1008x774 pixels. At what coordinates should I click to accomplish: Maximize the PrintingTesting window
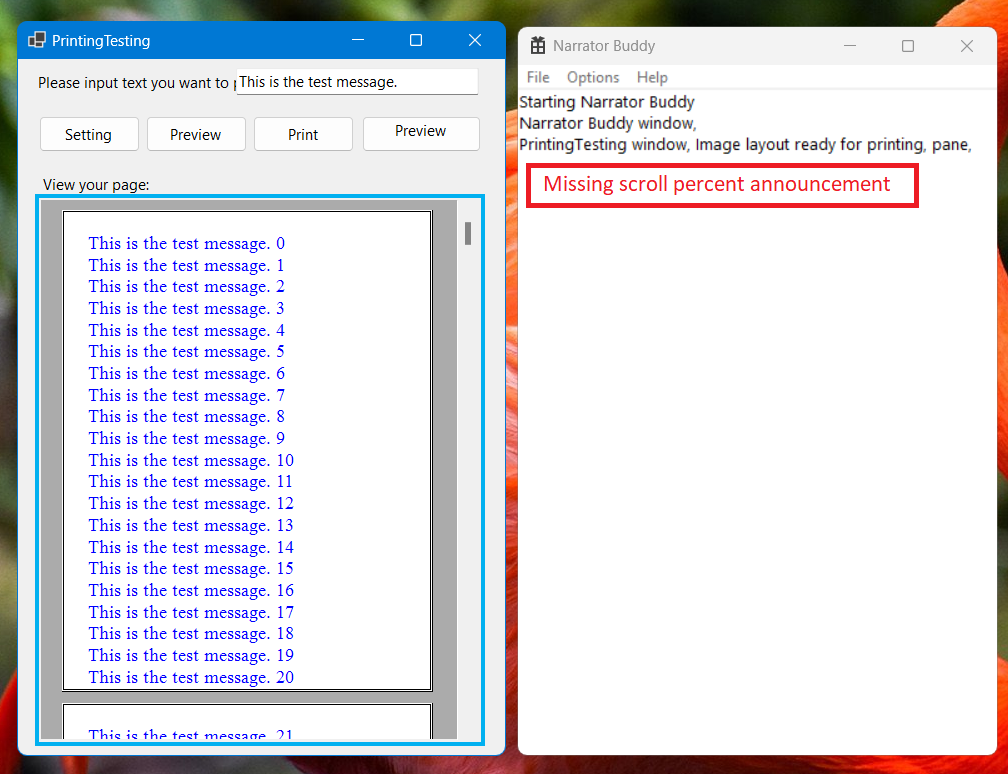click(415, 40)
